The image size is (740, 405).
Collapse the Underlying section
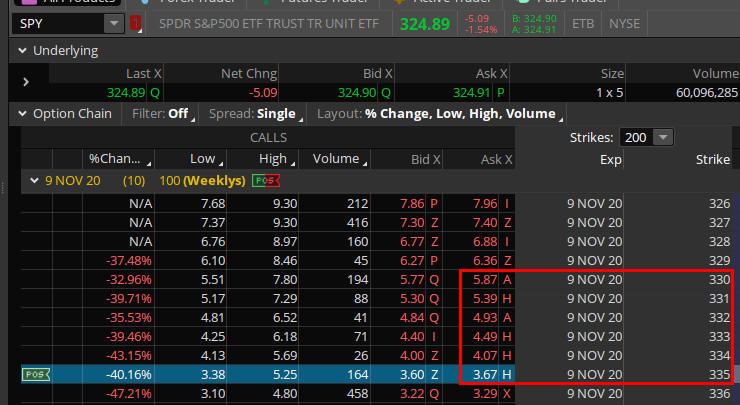[x=22, y=51]
